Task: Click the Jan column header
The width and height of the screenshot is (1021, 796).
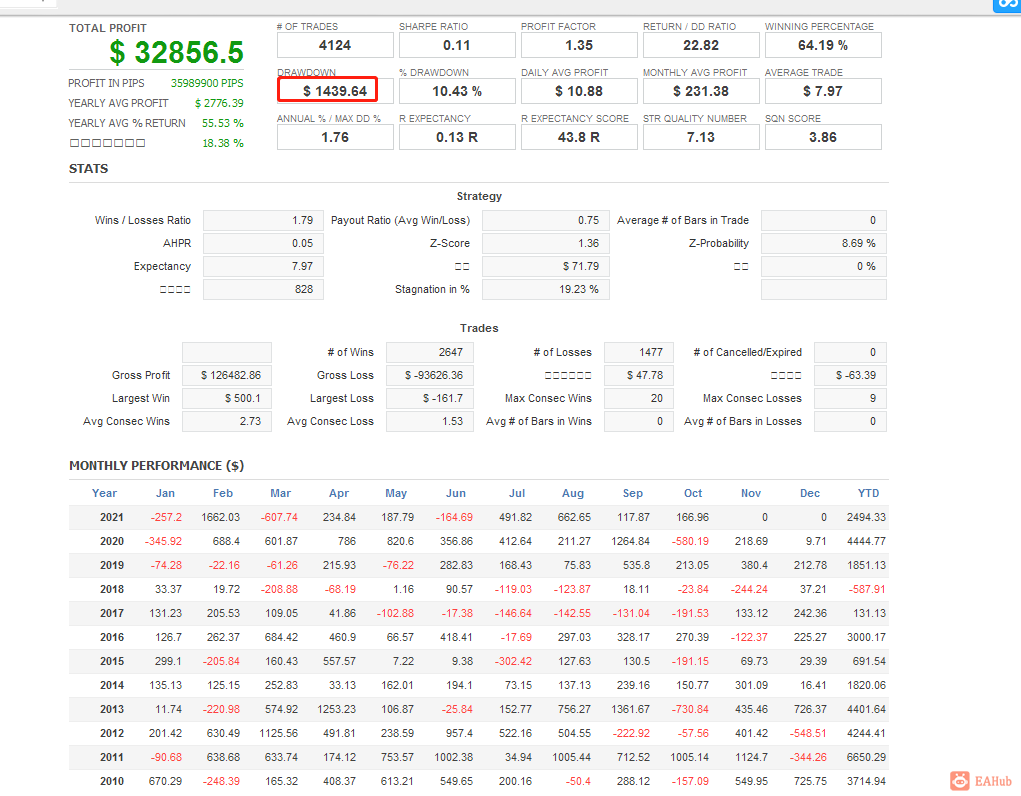Action: click(x=165, y=493)
